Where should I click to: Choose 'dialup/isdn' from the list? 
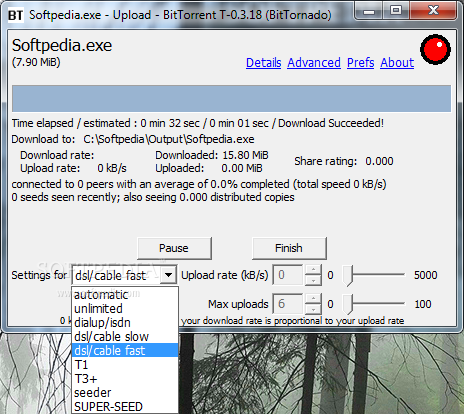[x=125, y=322]
